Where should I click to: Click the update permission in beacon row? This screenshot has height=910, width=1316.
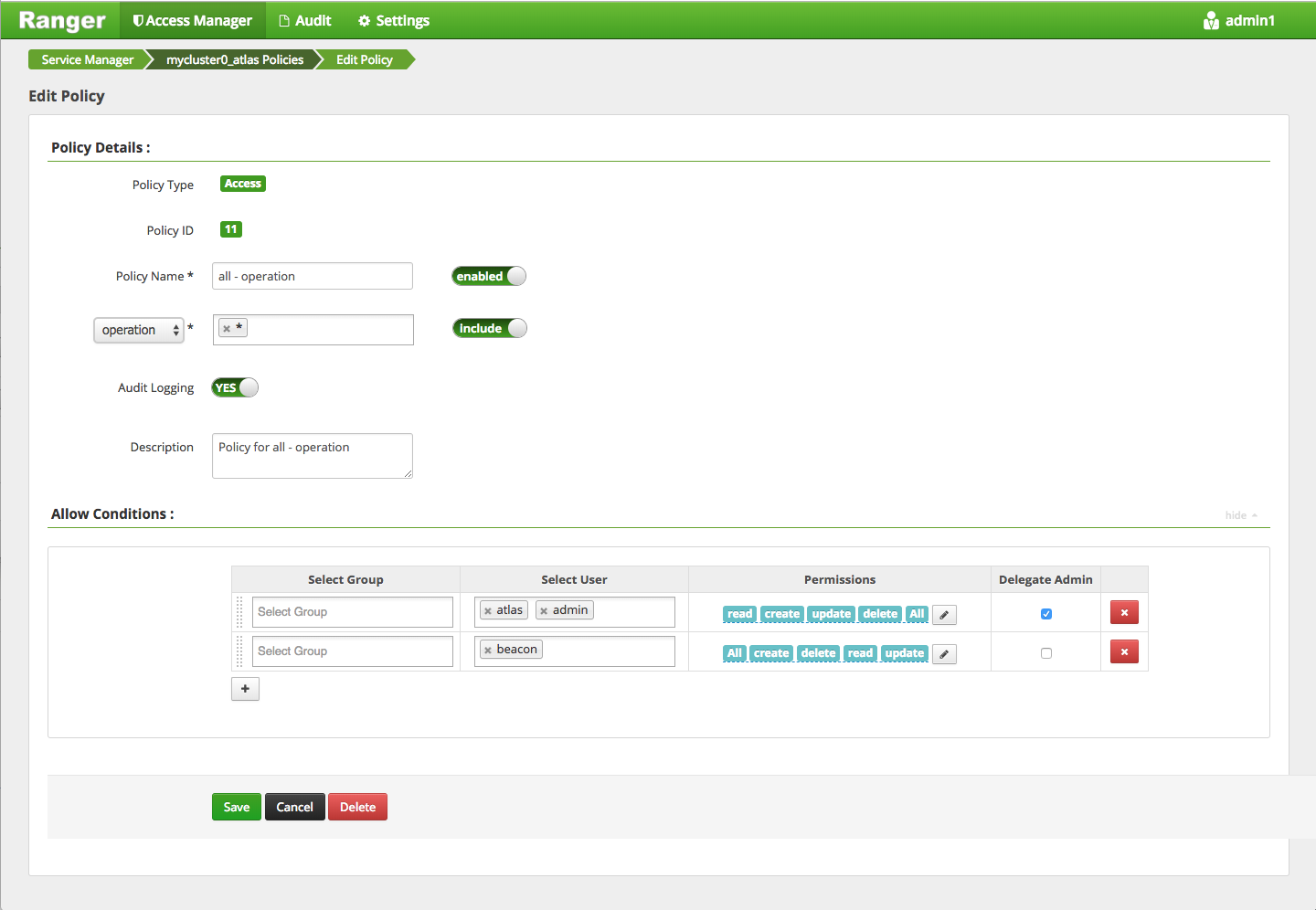click(x=905, y=653)
